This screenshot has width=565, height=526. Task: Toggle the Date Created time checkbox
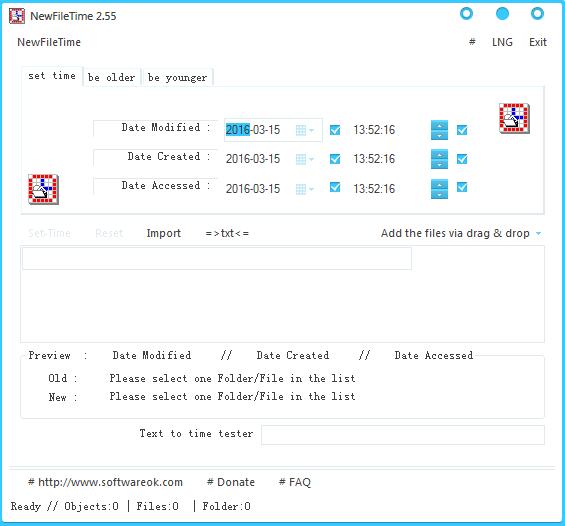tap(462, 159)
